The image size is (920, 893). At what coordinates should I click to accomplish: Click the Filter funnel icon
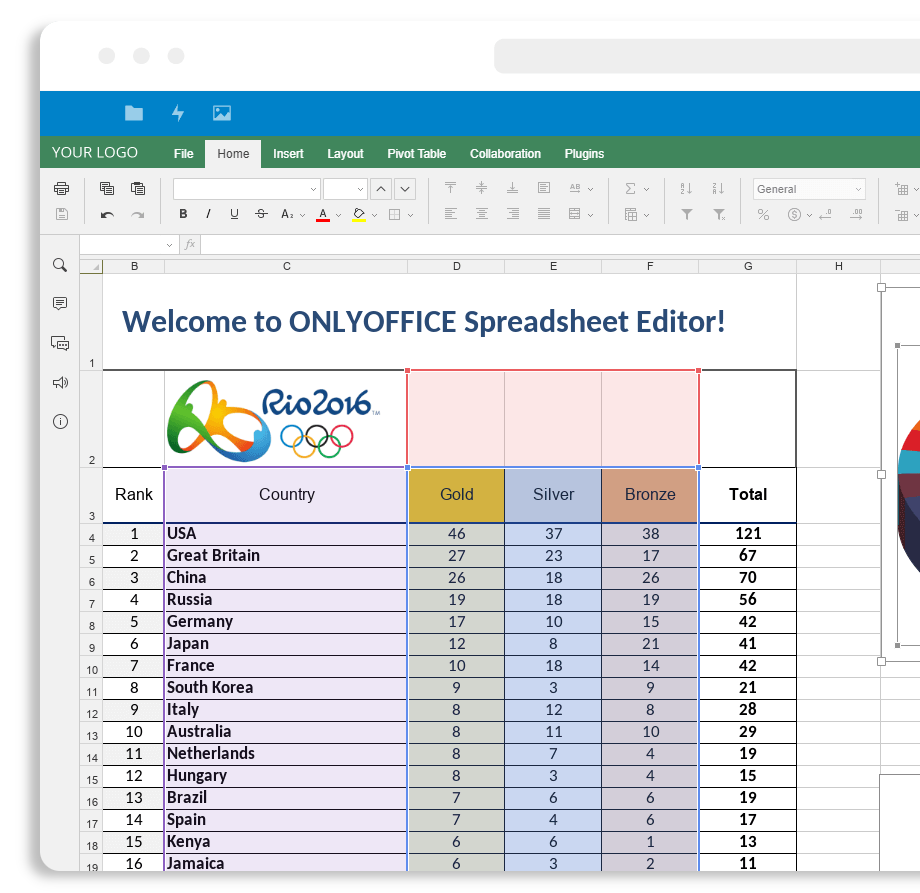pos(686,215)
